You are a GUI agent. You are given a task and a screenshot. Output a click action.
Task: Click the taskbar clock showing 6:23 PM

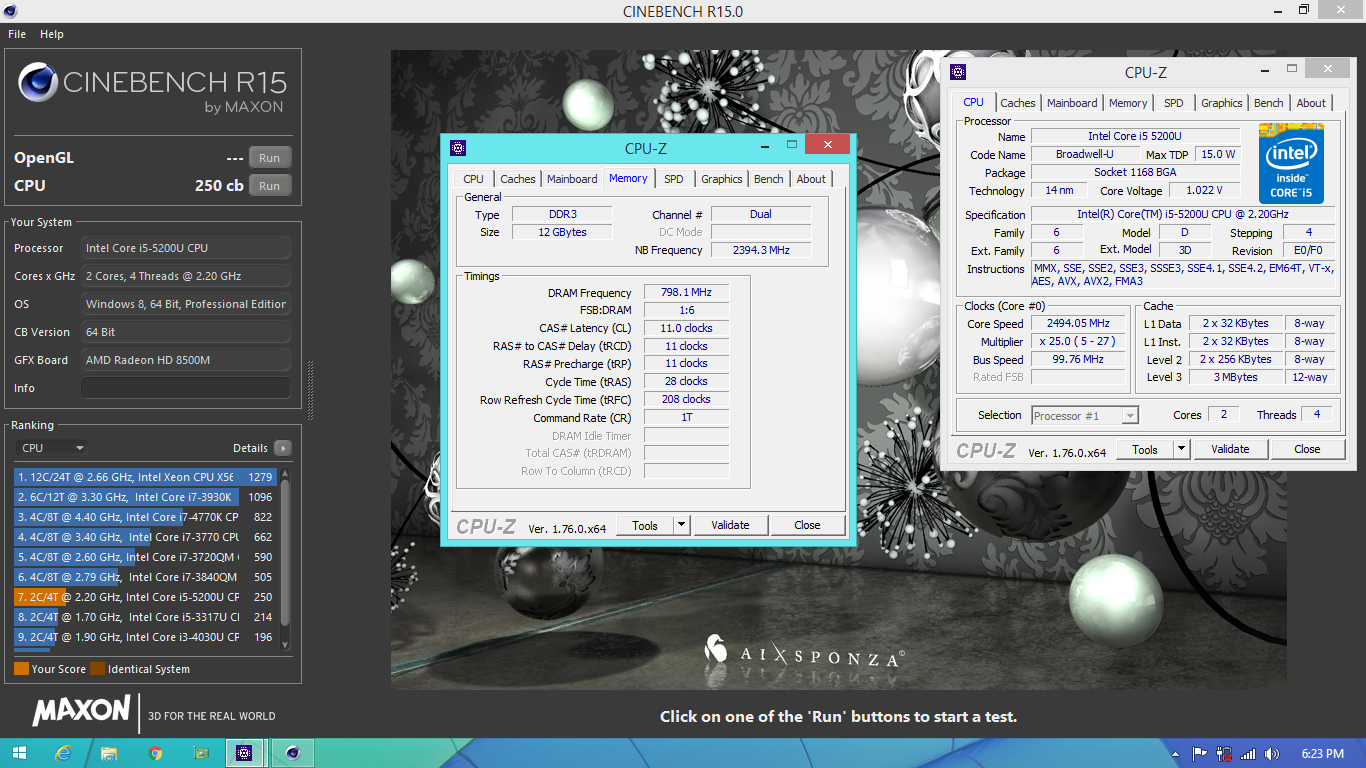pos(1323,754)
